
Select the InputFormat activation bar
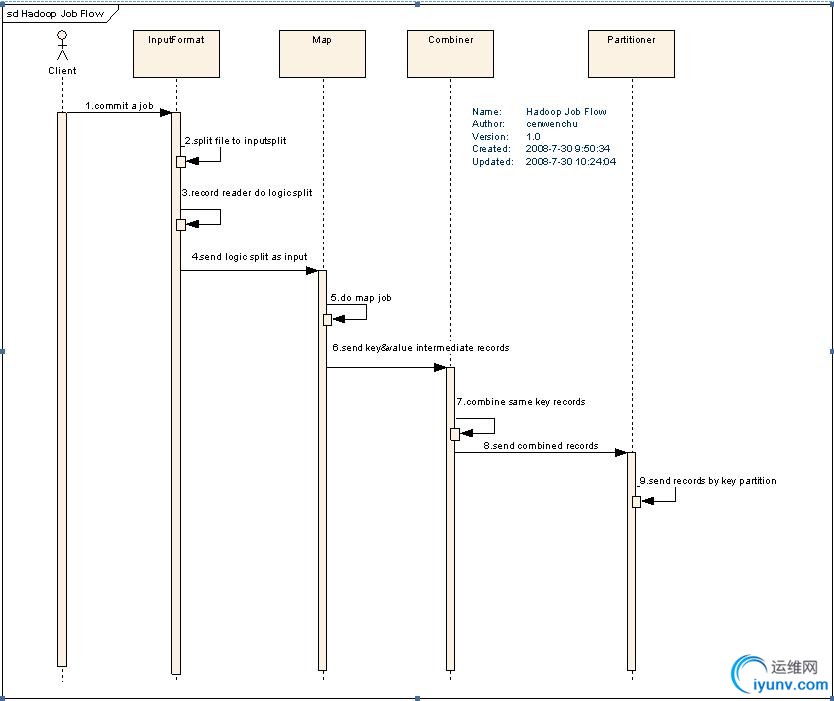176,393
